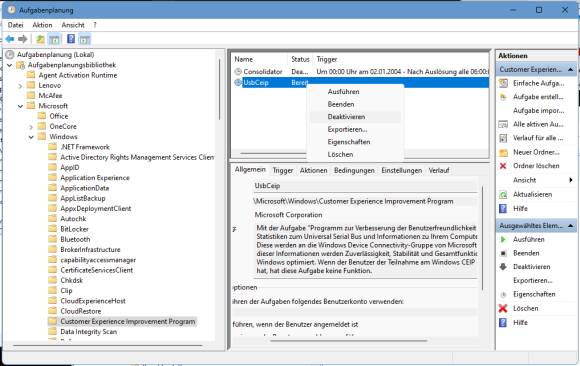
Task: Click the 'Eigenschaften' clock icon in Aktionen
Action: (x=503, y=295)
